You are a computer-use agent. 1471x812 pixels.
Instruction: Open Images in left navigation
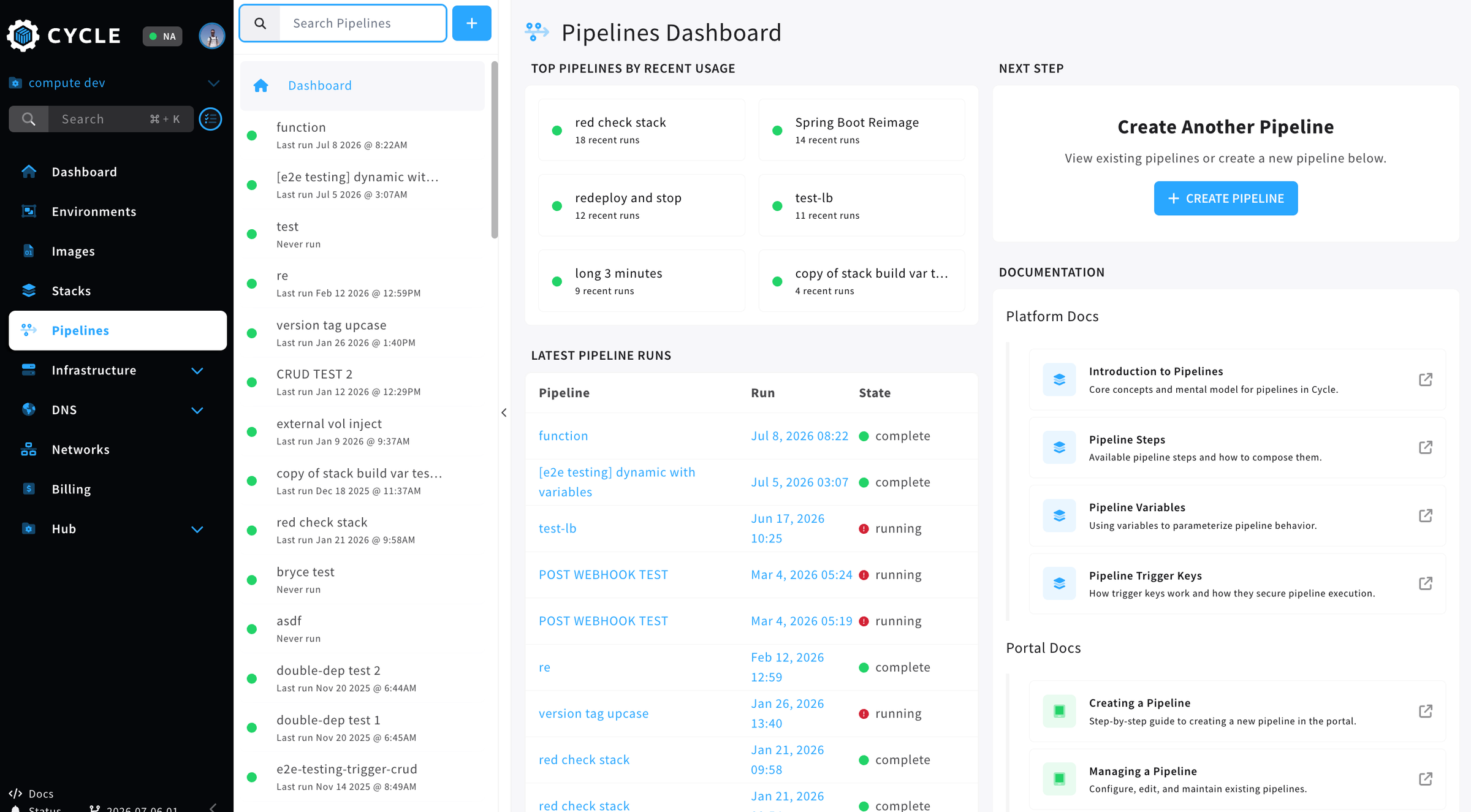(x=118, y=251)
